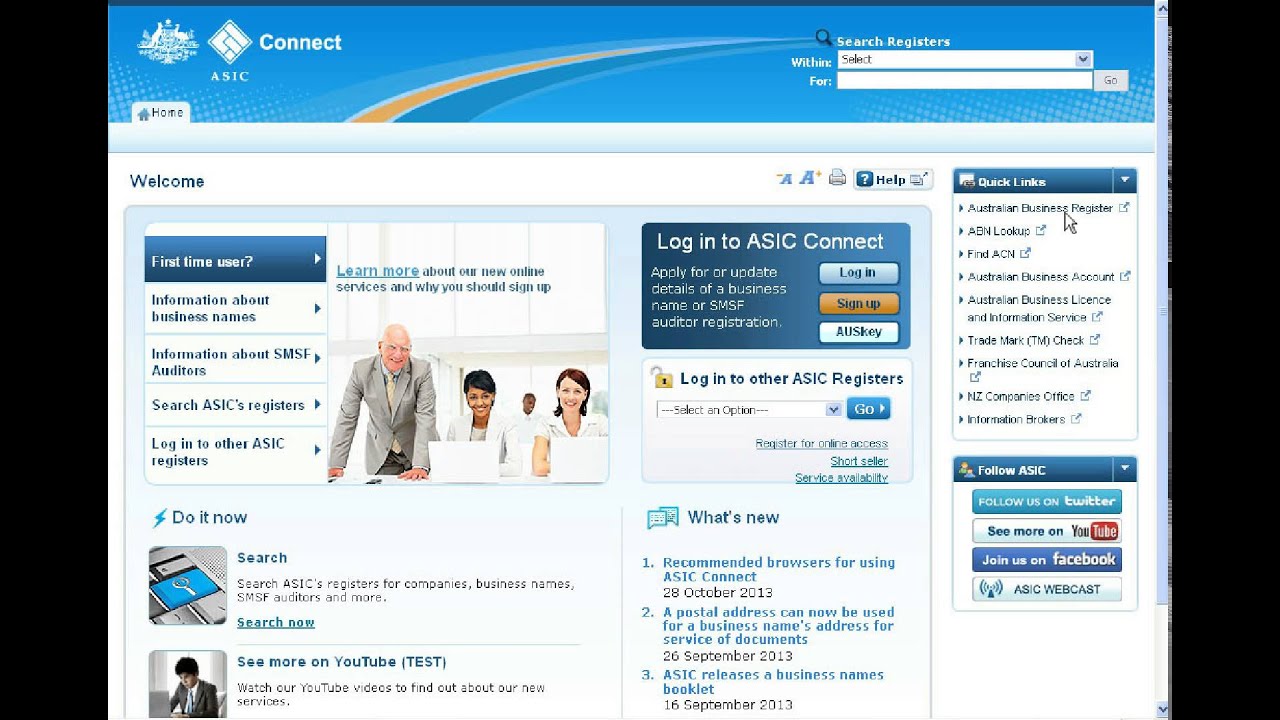Click the AUSkey button
This screenshot has width=1280, height=720.
point(858,332)
